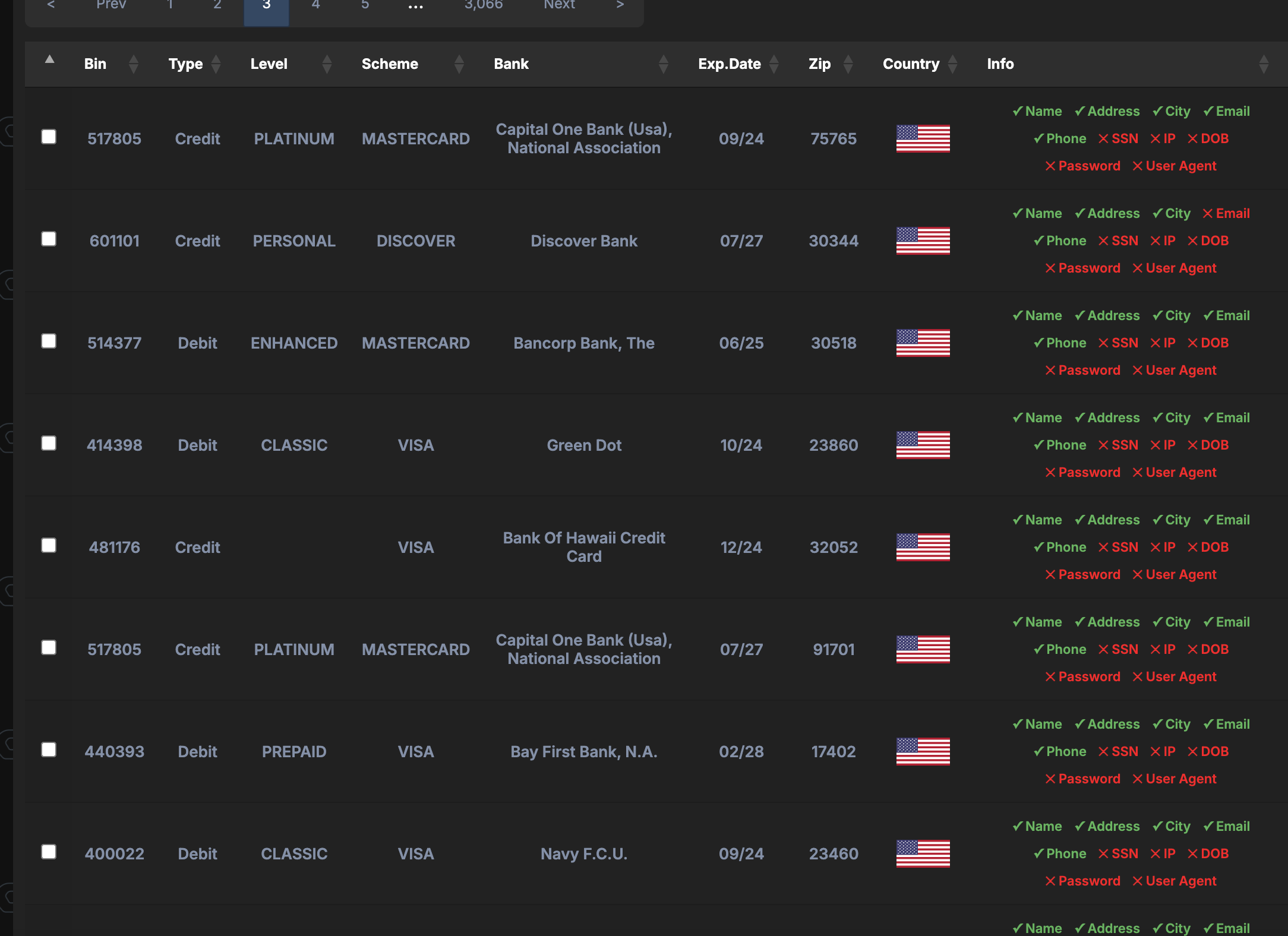
Task: Click expiry date 06/25
Action: click(741, 343)
